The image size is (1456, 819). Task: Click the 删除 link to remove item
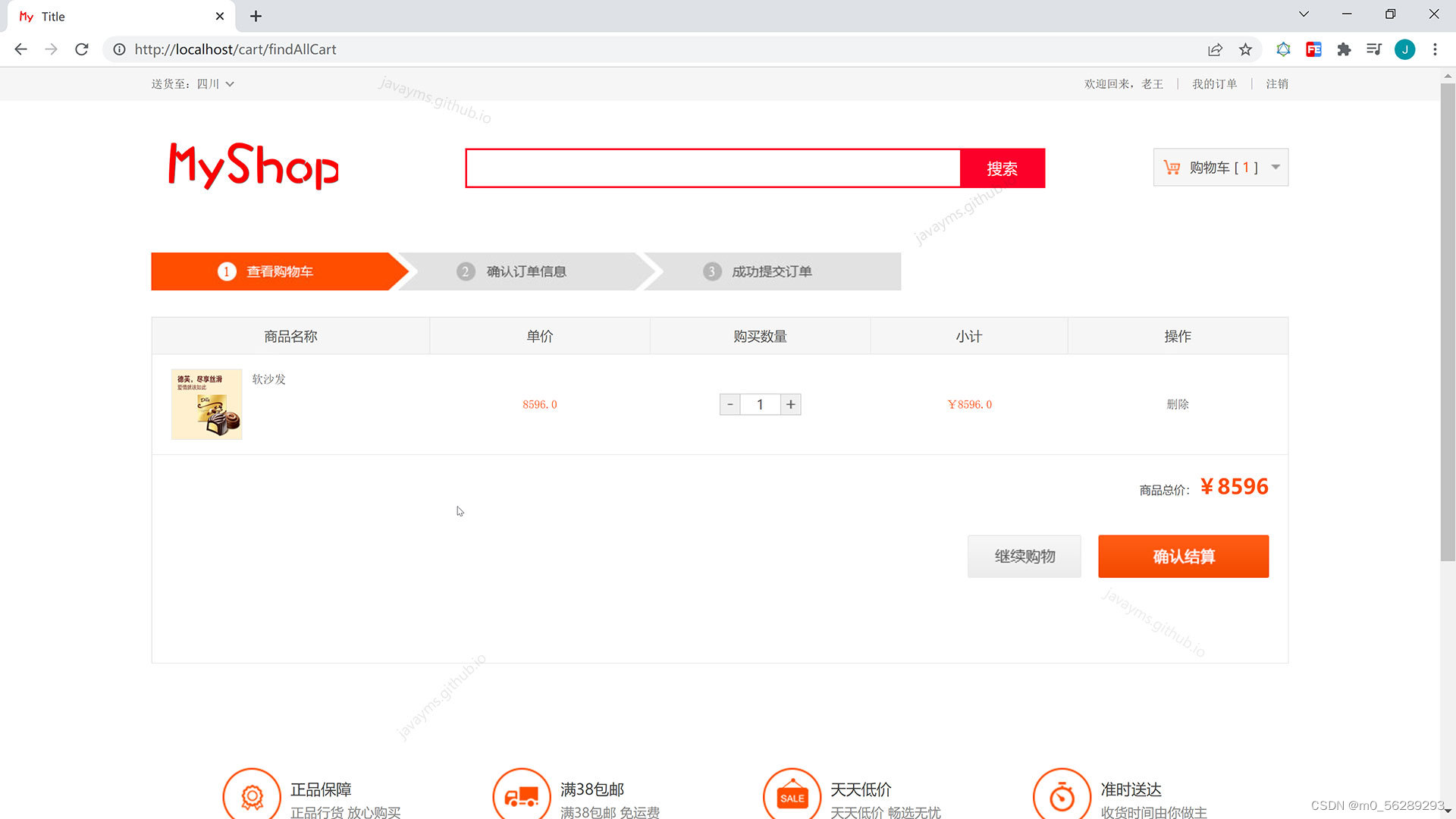(1177, 404)
